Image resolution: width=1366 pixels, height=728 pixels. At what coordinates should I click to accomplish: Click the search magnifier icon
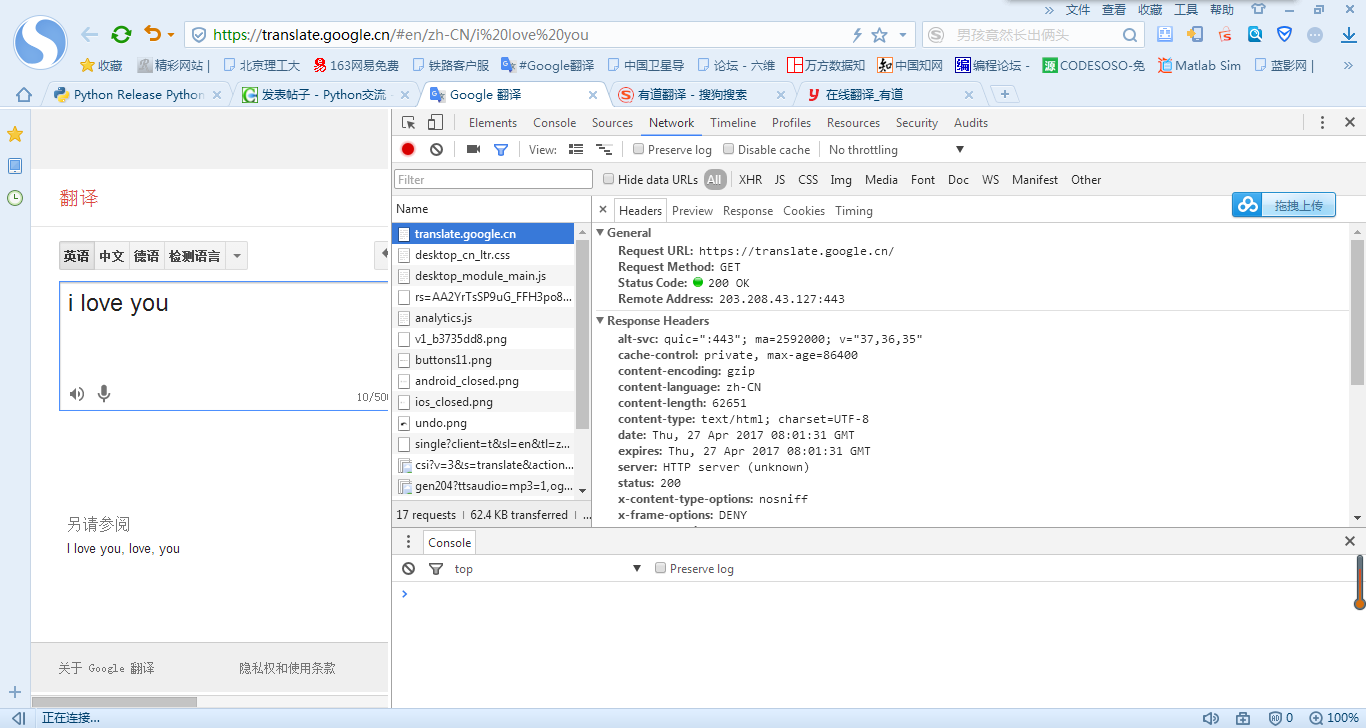coord(1130,35)
